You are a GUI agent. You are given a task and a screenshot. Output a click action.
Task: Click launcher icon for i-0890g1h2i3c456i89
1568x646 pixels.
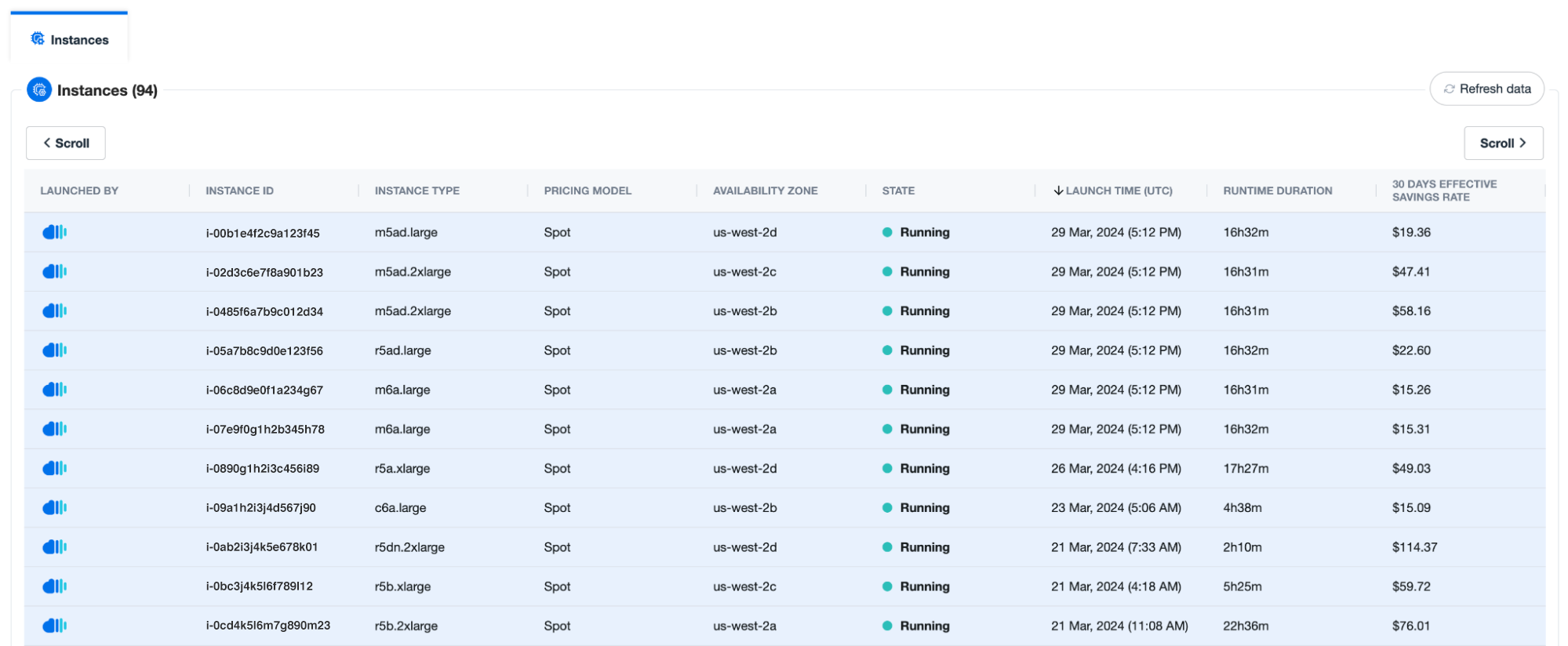click(x=54, y=468)
